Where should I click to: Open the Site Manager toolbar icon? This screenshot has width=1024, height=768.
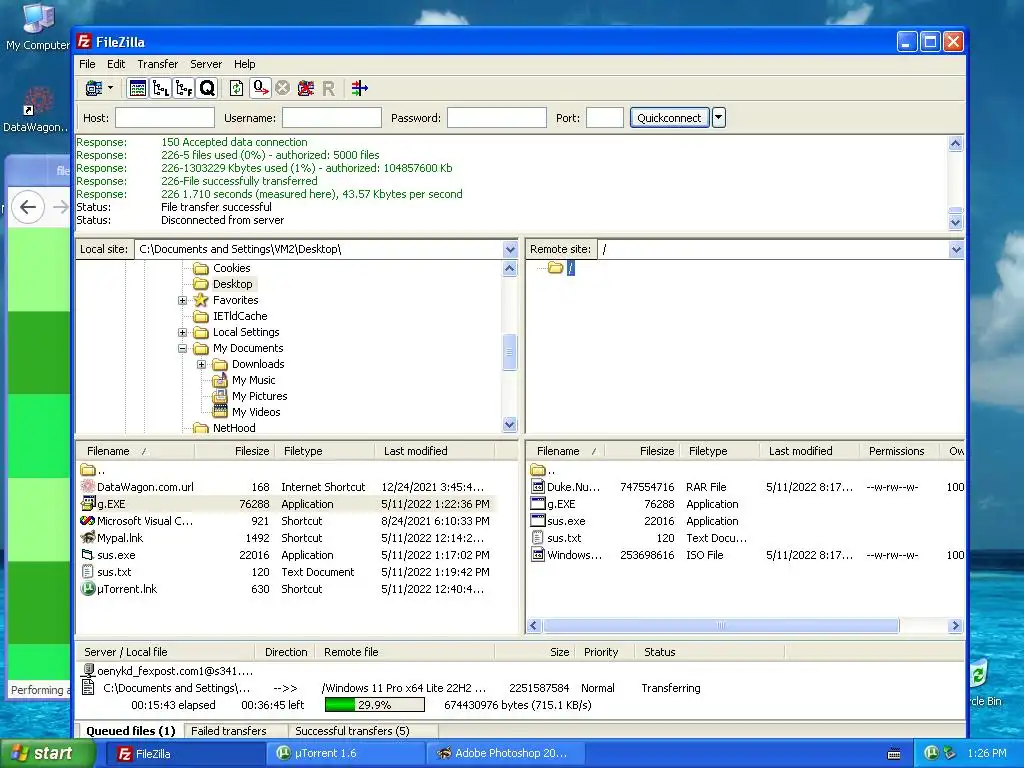(94, 88)
